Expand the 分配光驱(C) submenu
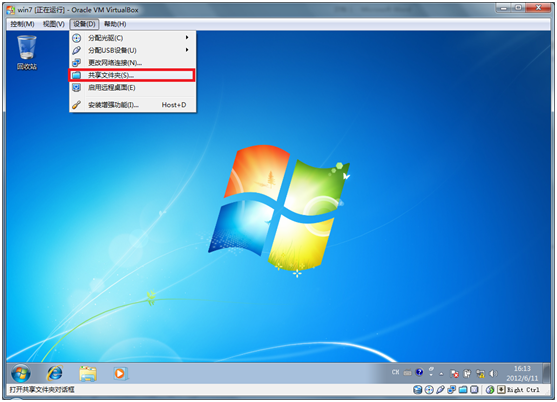557x402 pixels. (x=132, y=38)
